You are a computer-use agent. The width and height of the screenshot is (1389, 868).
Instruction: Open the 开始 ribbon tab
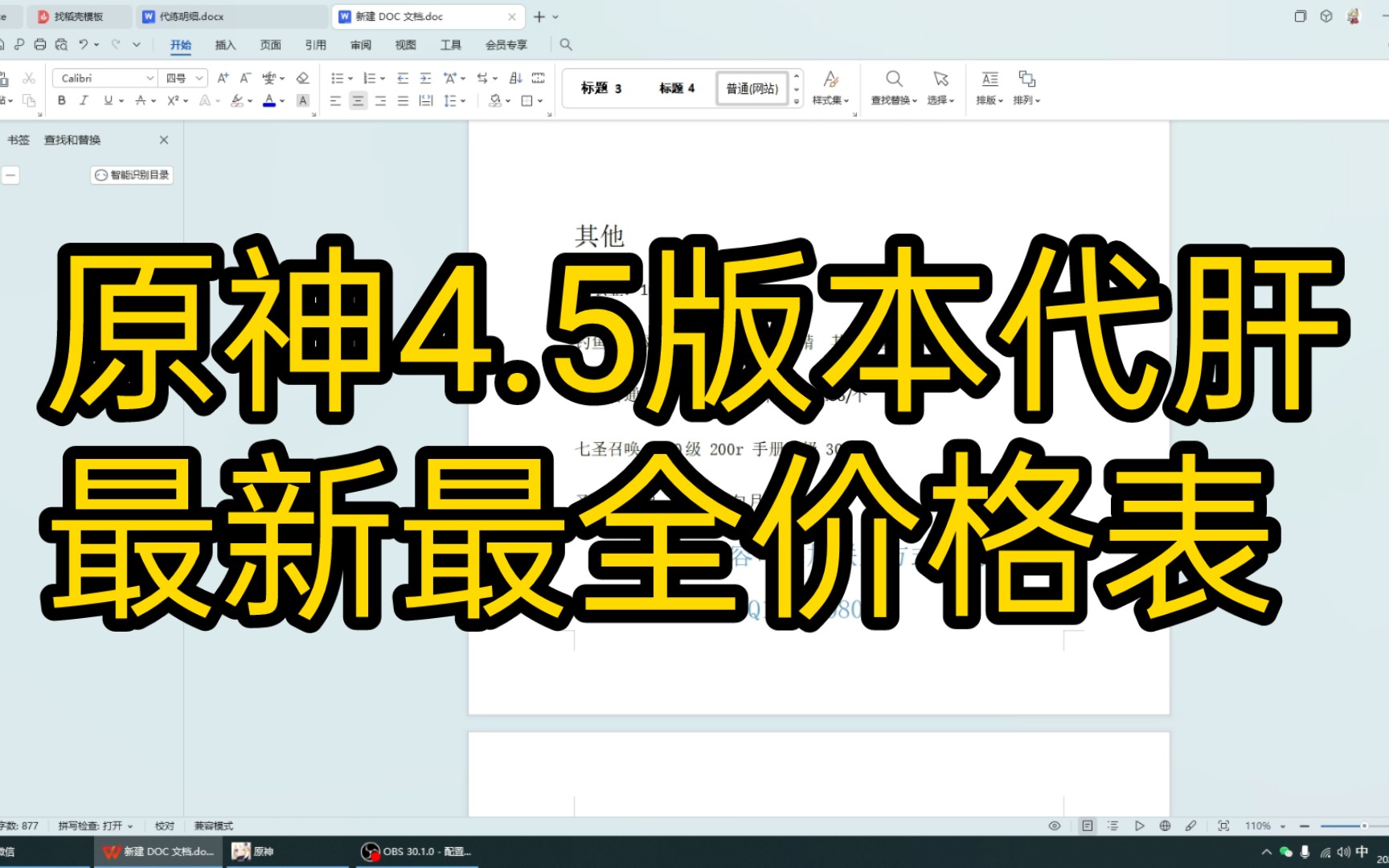click(x=181, y=45)
